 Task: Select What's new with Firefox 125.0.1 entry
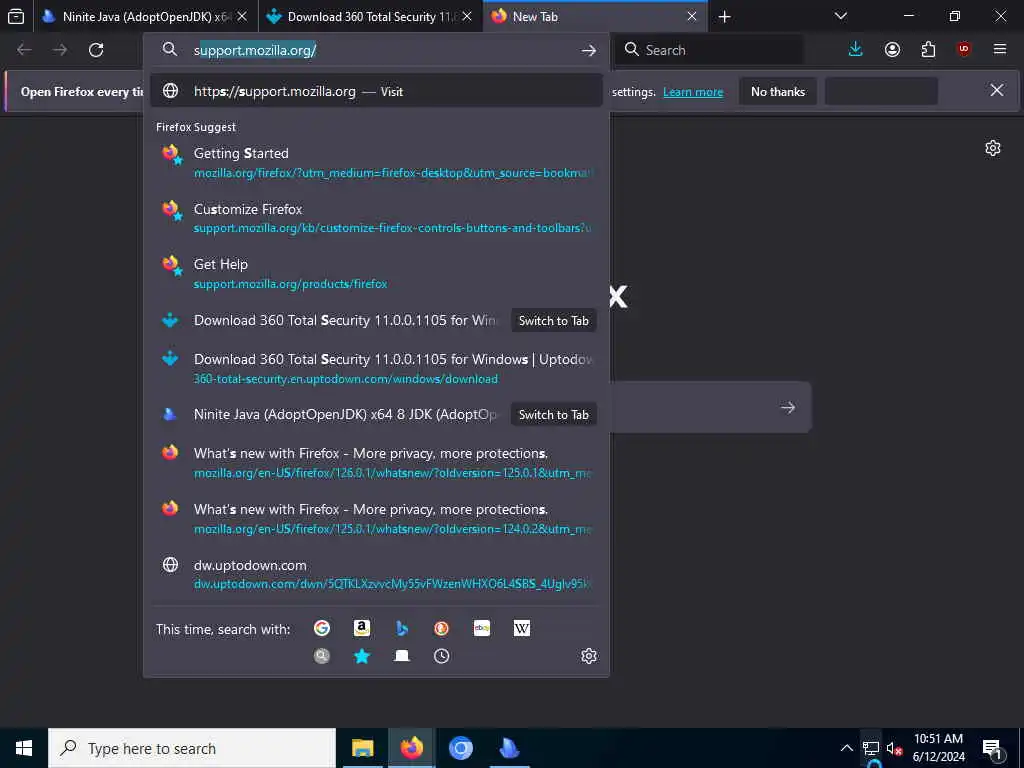coord(376,518)
